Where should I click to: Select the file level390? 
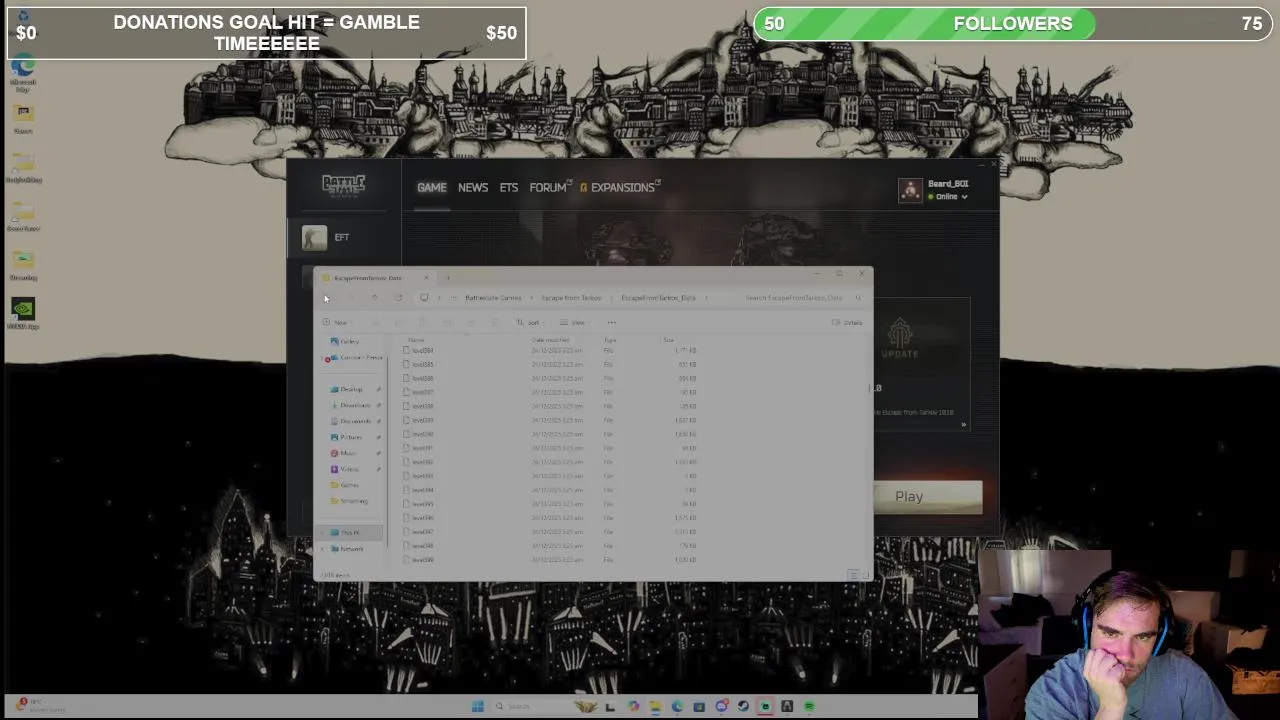pos(418,434)
